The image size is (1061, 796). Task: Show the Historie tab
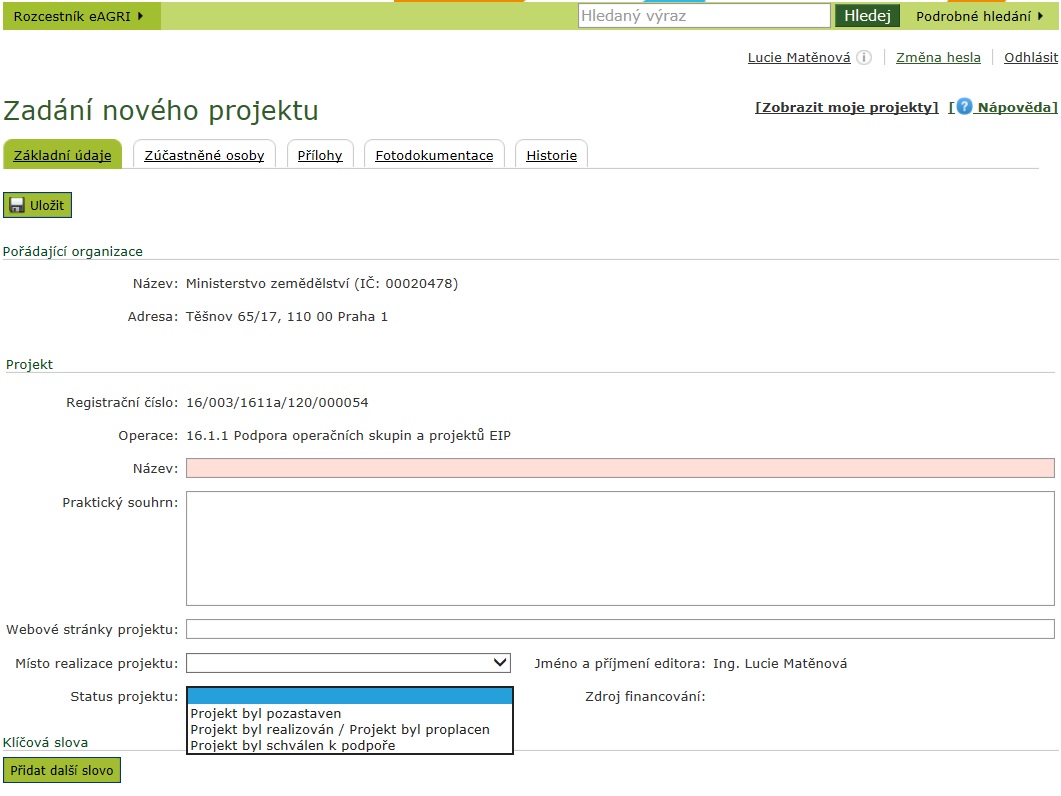(x=551, y=155)
